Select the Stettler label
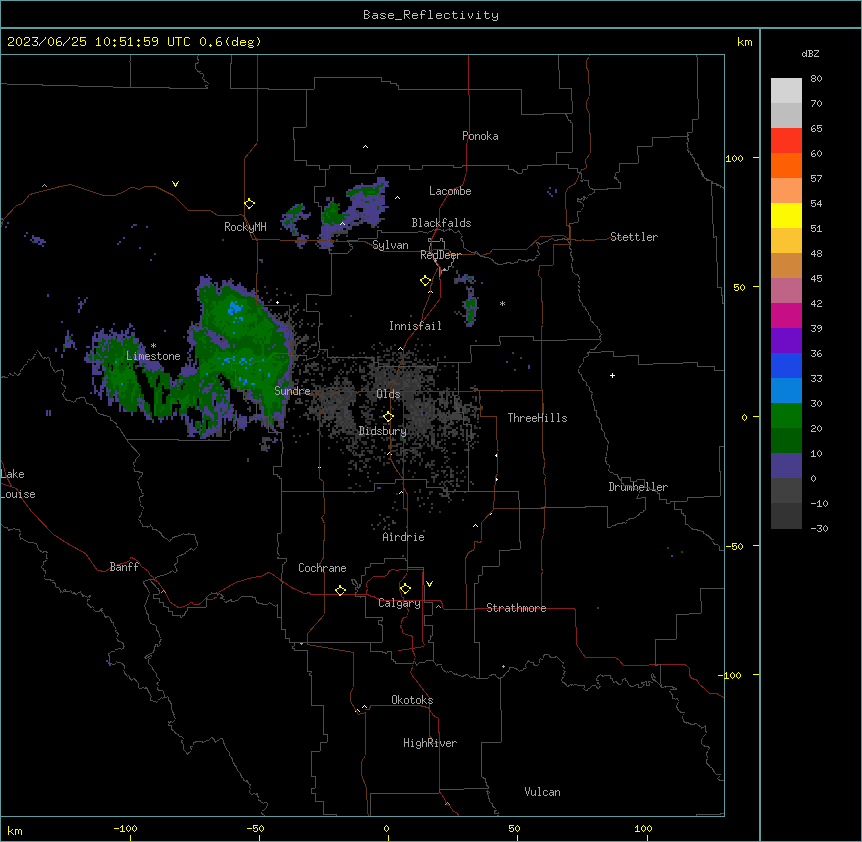 (634, 237)
